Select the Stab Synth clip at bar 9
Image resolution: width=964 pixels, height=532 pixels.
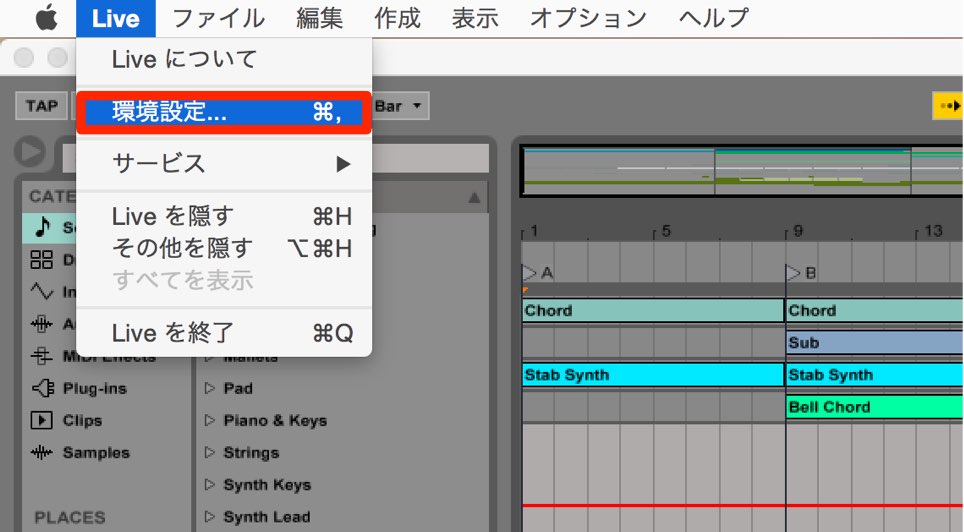pos(875,375)
